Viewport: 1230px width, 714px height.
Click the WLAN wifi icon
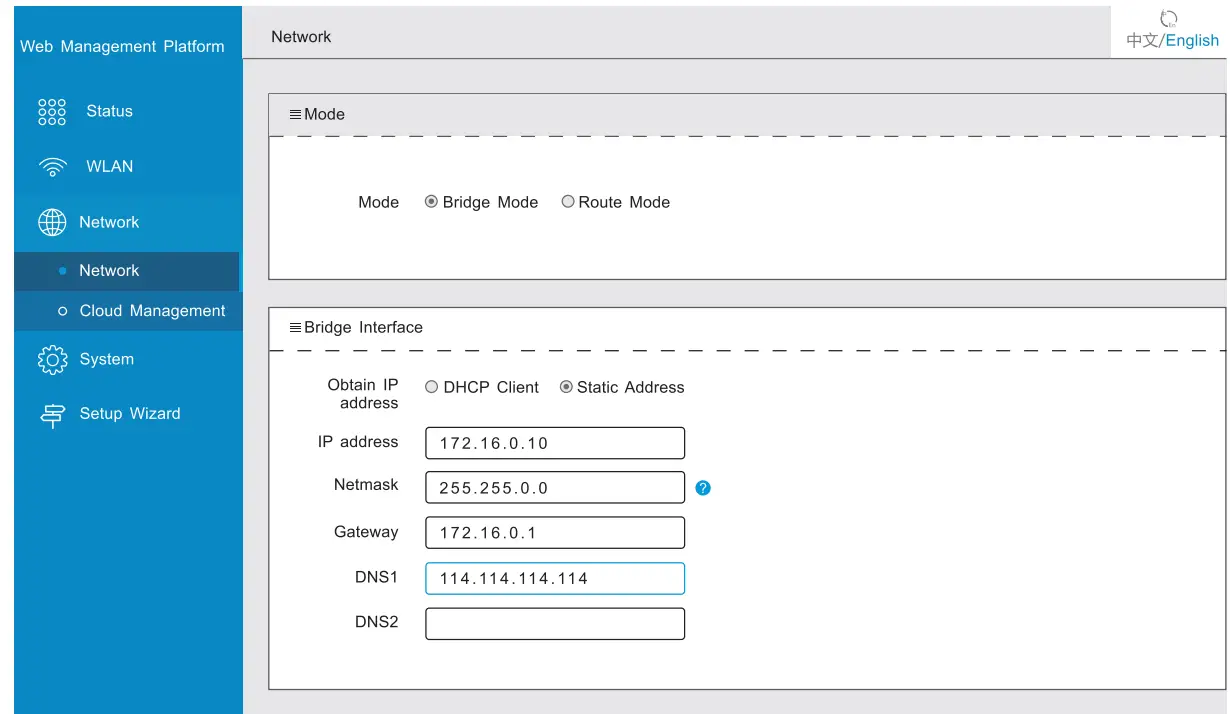52,167
